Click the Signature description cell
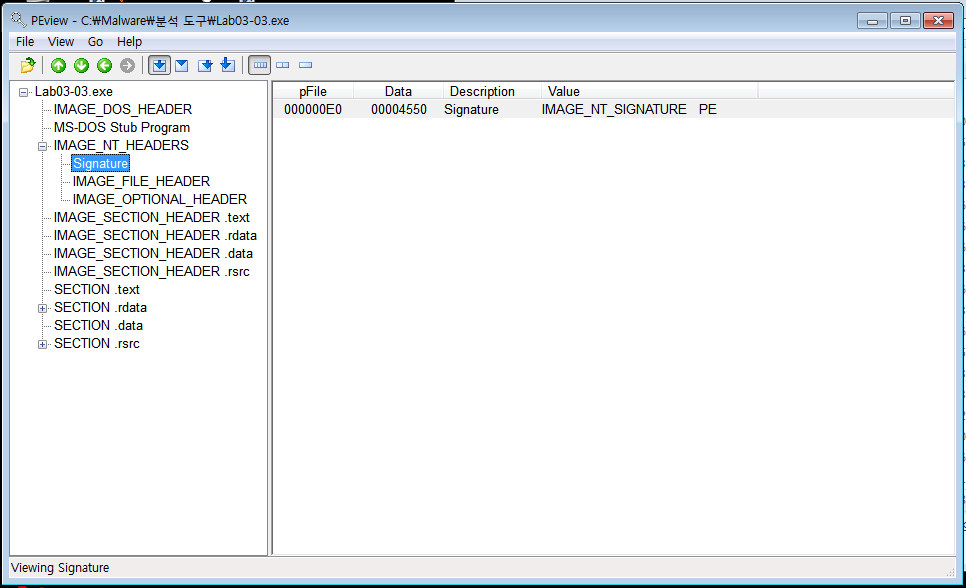 tap(471, 110)
